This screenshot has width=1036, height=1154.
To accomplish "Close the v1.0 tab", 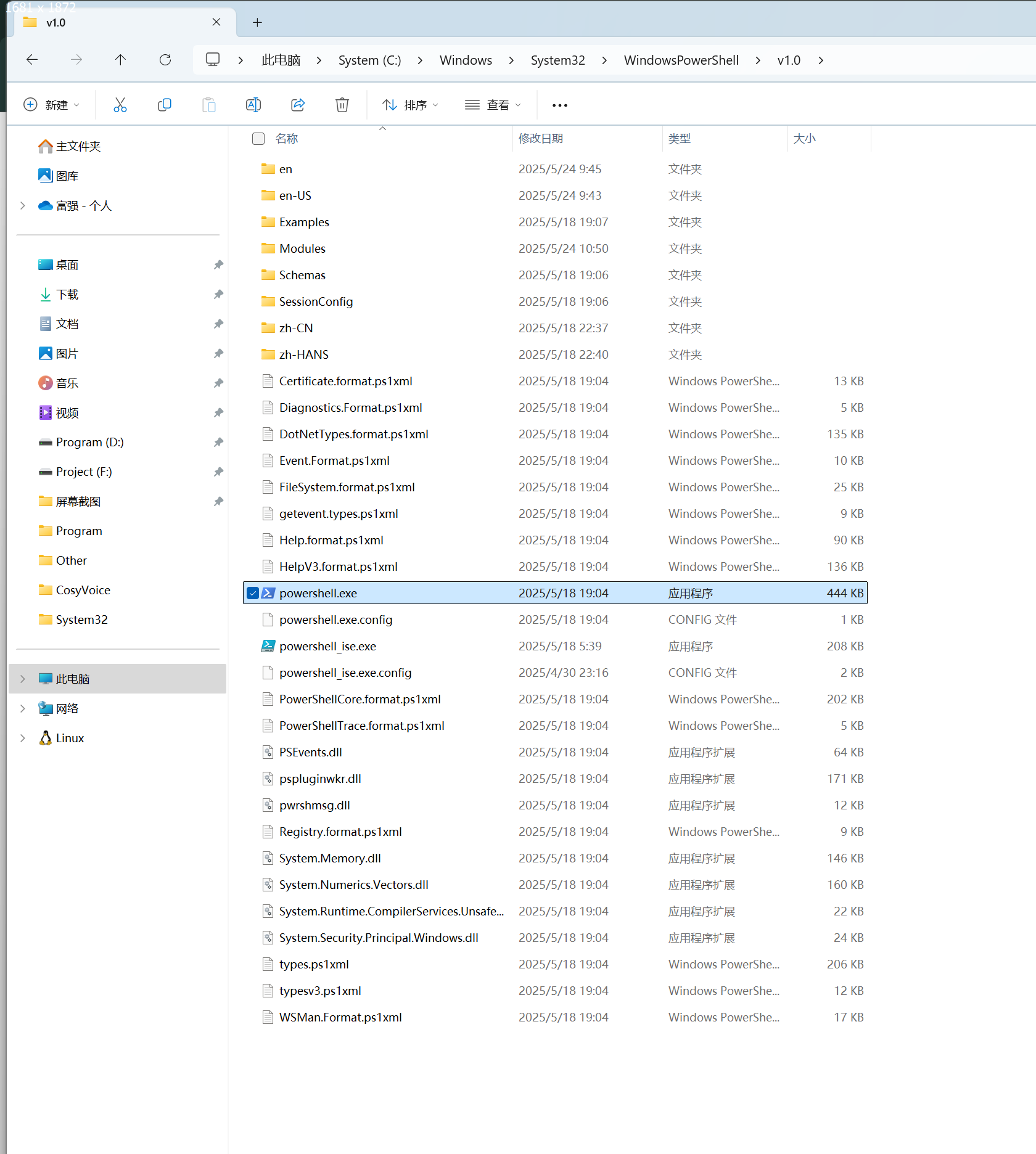I will [216, 22].
